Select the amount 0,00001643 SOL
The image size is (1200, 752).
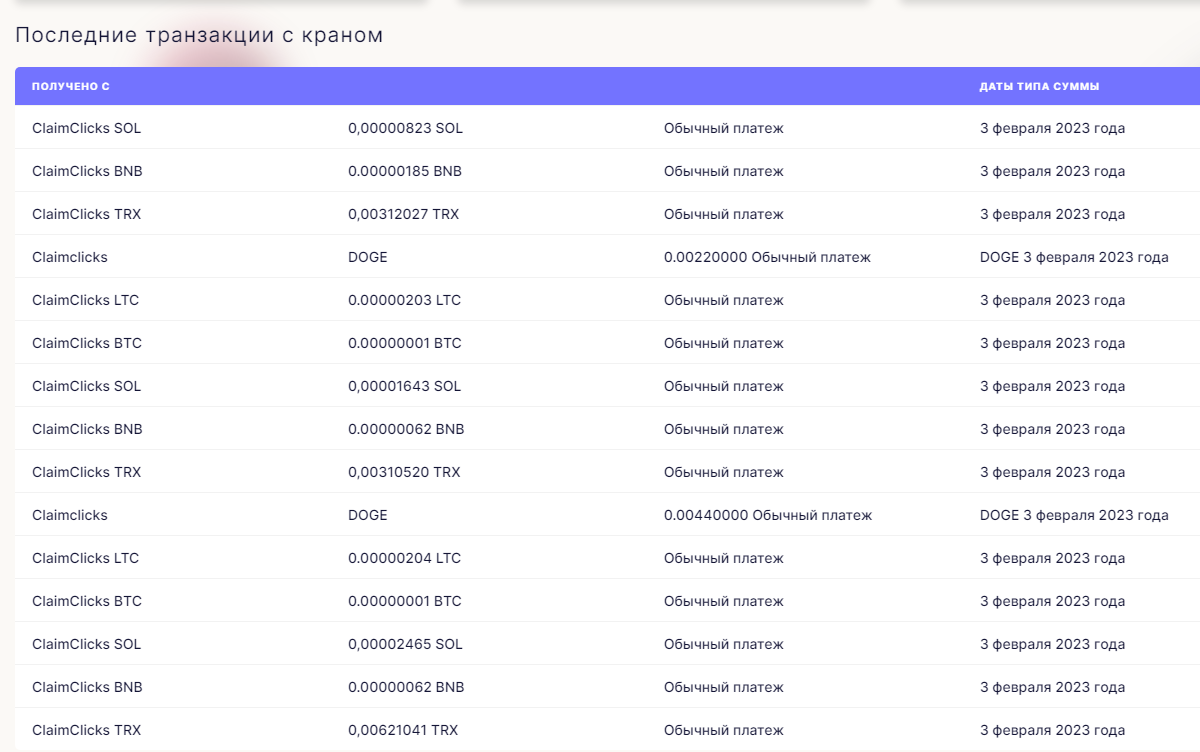(405, 386)
